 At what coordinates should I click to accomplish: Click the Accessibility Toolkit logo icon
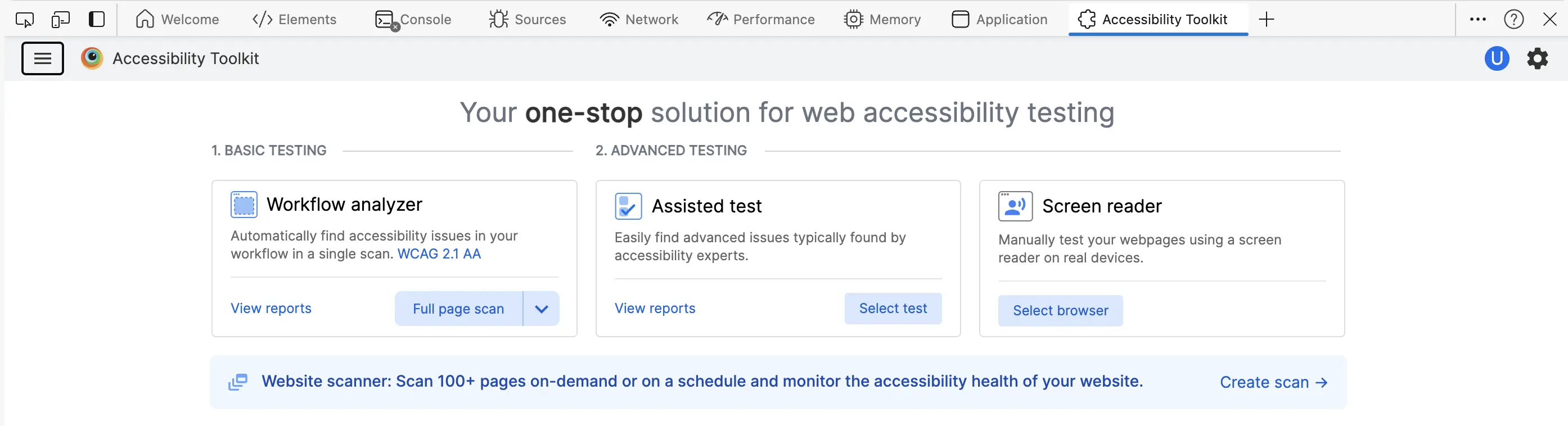click(x=92, y=58)
